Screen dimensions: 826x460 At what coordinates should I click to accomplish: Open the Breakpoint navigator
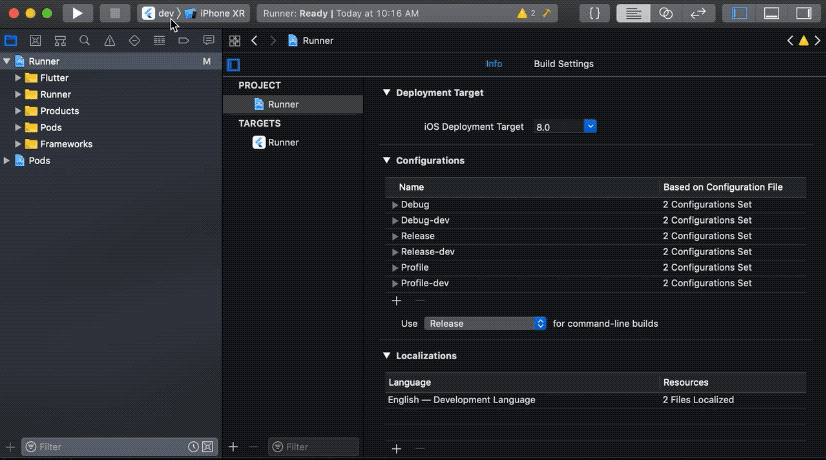click(183, 41)
